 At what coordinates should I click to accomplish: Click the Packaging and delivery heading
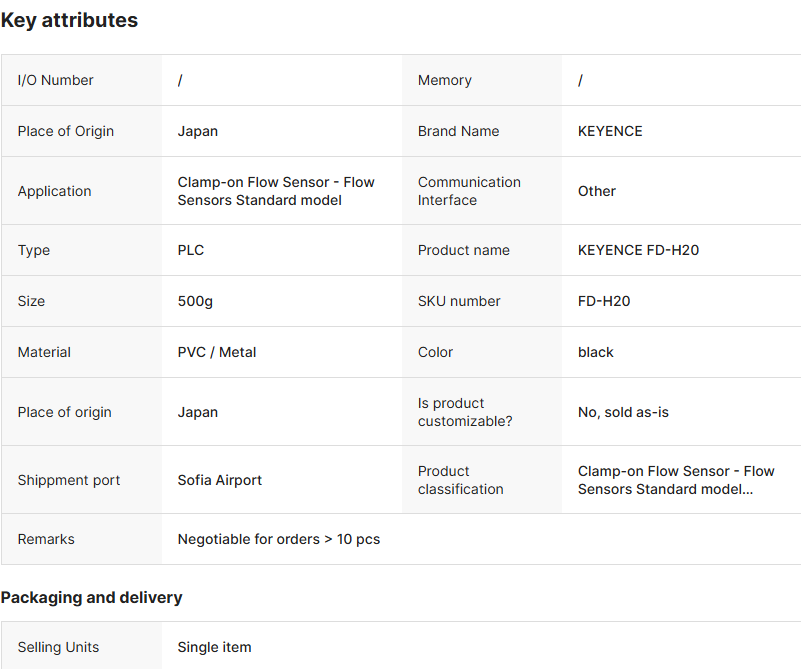[91, 597]
